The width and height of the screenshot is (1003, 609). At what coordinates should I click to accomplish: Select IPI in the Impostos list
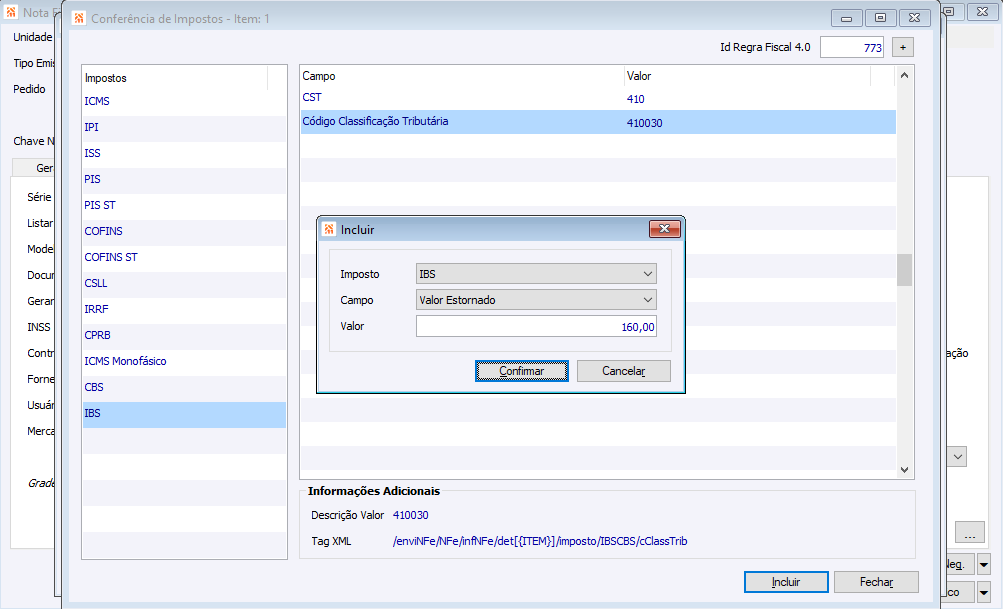pyautogui.click(x=184, y=127)
